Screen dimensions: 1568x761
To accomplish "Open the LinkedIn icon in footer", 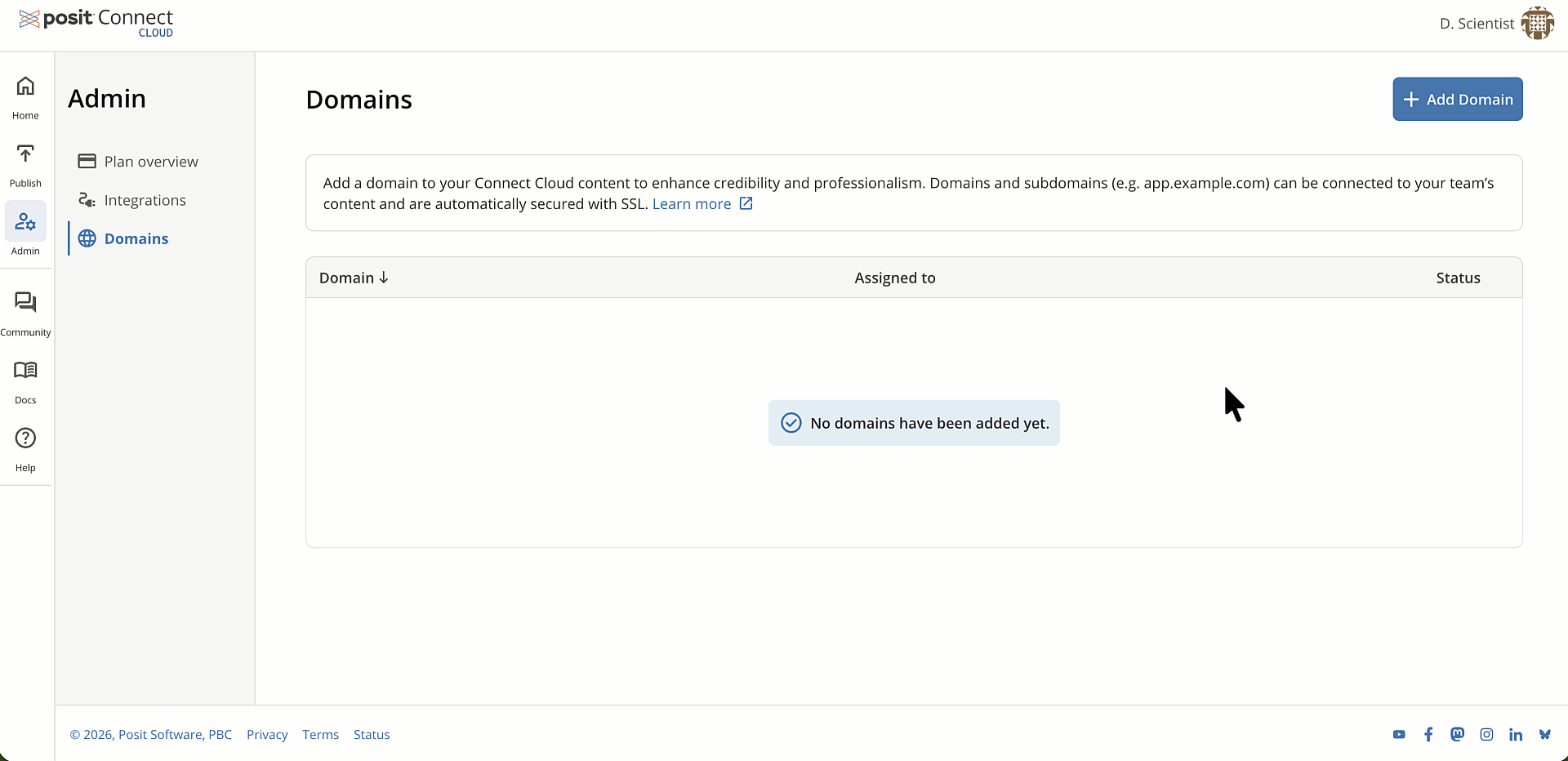I will point(1516,735).
